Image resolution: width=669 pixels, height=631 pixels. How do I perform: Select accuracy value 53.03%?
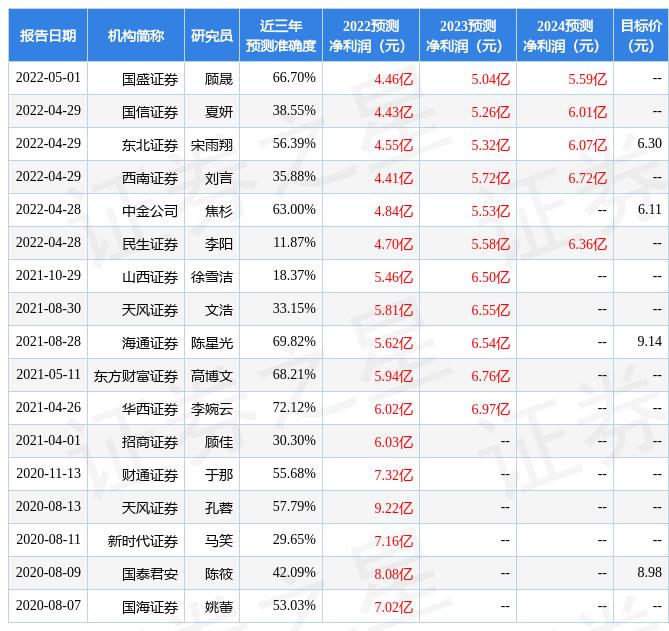click(294, 605)
